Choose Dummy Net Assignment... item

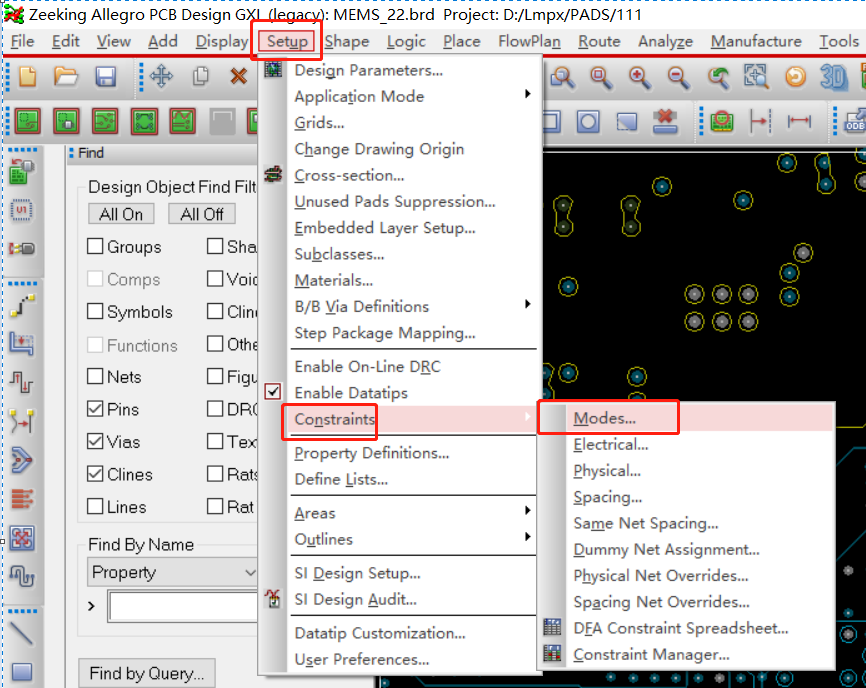pos(666,549)
